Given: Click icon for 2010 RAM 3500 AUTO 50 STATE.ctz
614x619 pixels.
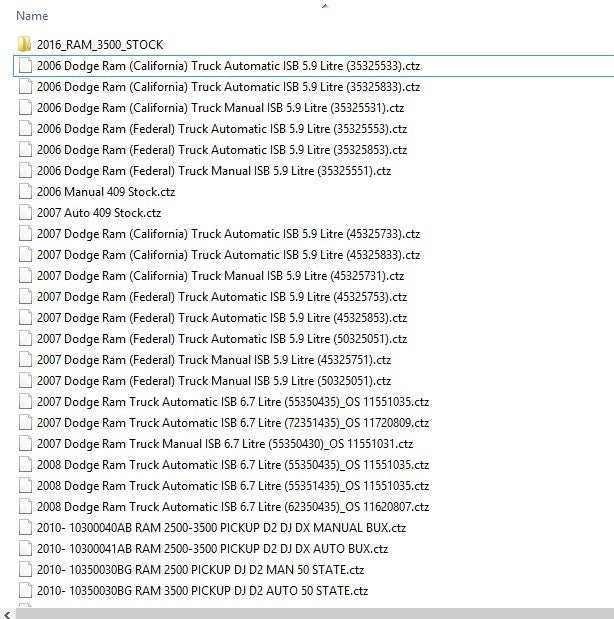Looking at the screenshot, I should [x=25, y=590].
